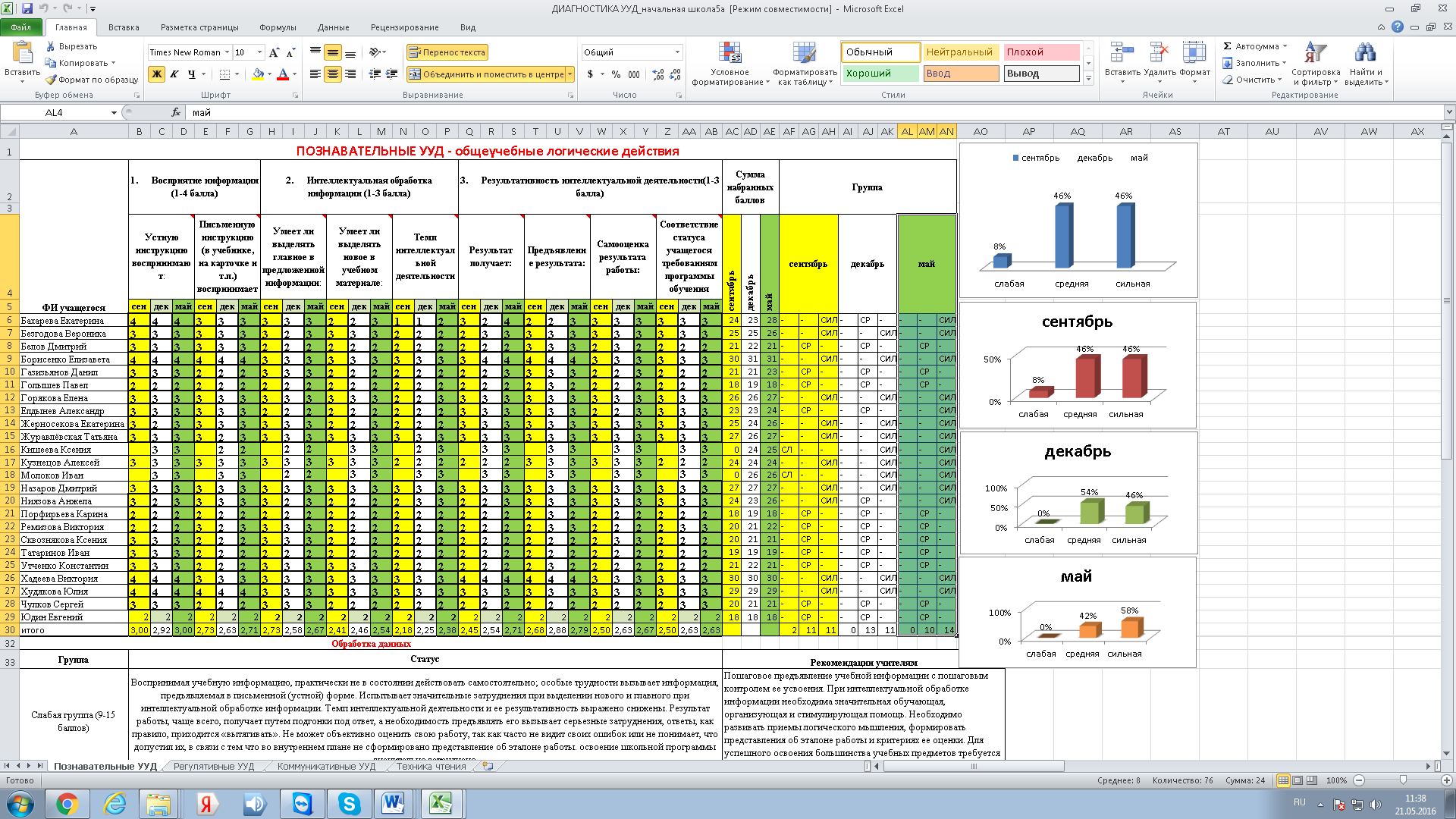Open the Регулятивные УУД sheet tab
Viewport: 1456px width, 819px height.
coord(214,767)
